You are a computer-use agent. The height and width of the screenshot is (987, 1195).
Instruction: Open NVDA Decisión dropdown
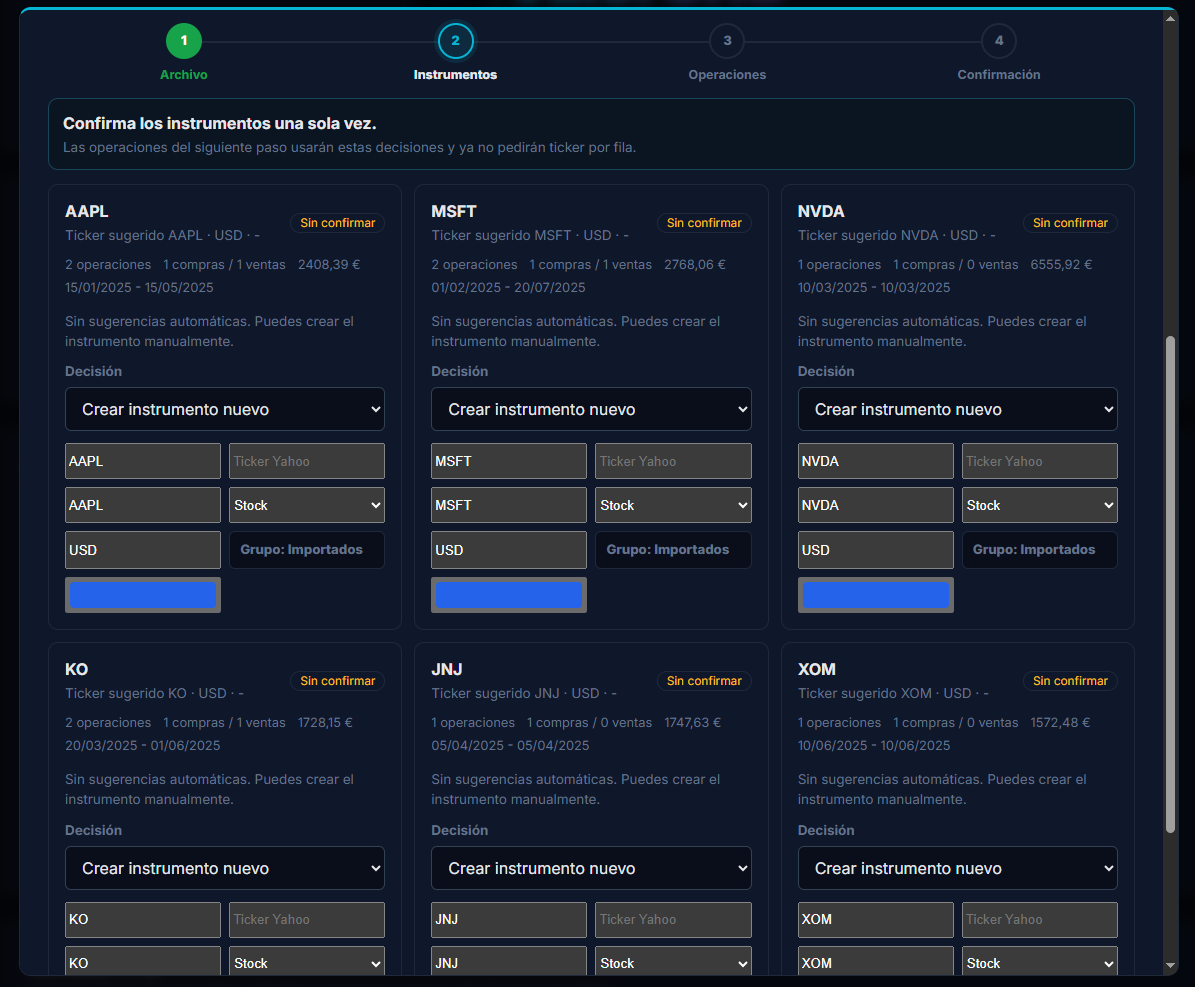[x=957, y=409]
